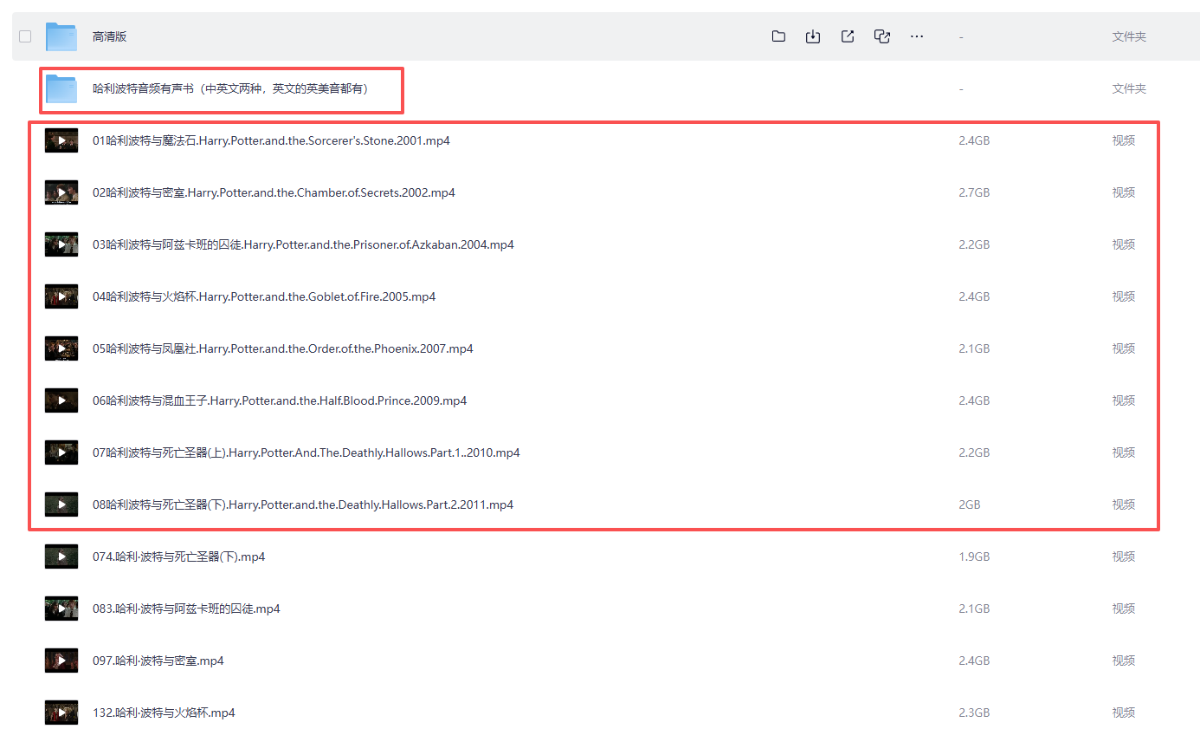The image size is (1200, 729).
Task: Open the 03 Prisoner of Azkaban 2004 file name
Action: point(303,245)
